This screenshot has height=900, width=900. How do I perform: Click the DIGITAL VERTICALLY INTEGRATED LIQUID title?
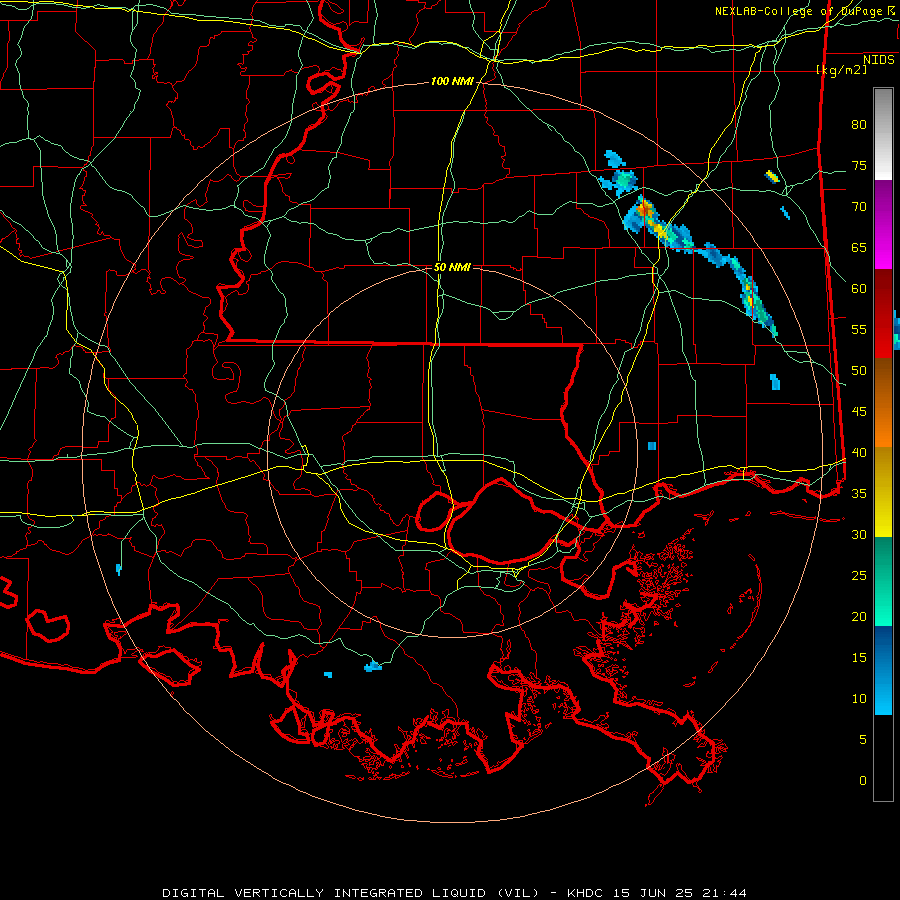point(326,893)
